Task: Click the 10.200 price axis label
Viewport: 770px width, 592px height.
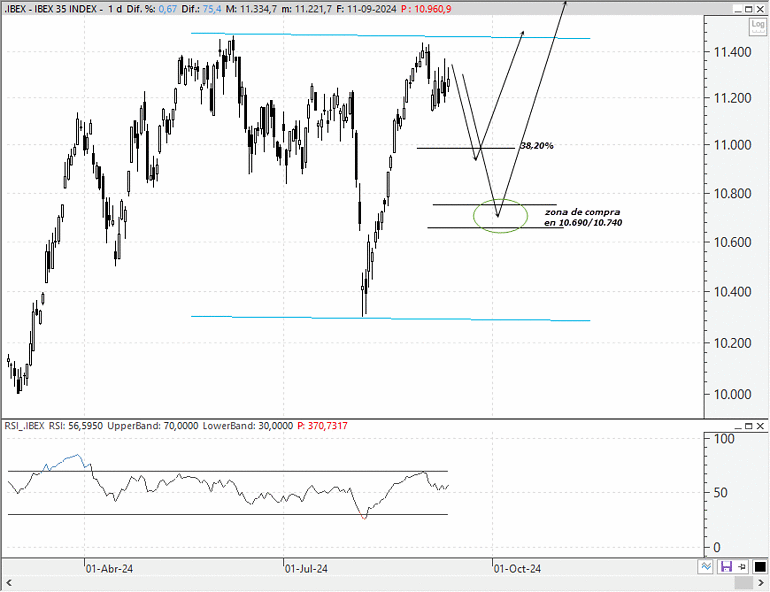Action: (732, 343)
